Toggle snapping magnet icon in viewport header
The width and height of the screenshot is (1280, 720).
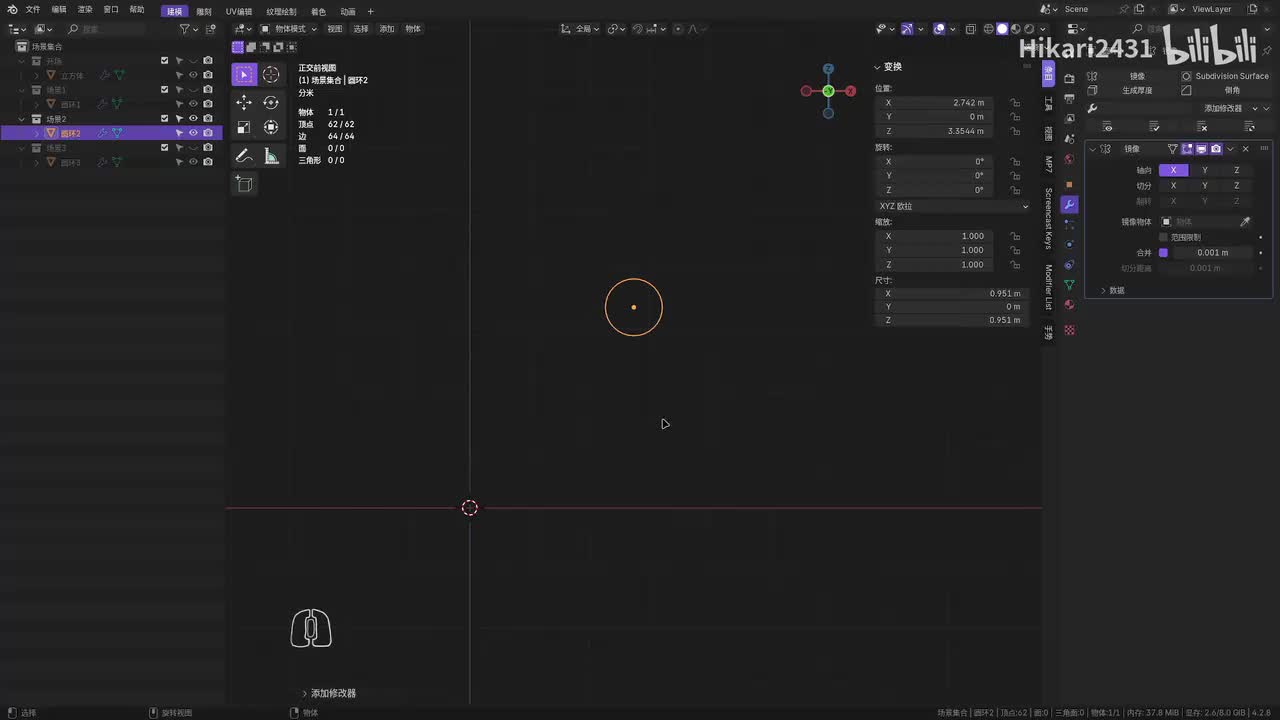[638, 29]
